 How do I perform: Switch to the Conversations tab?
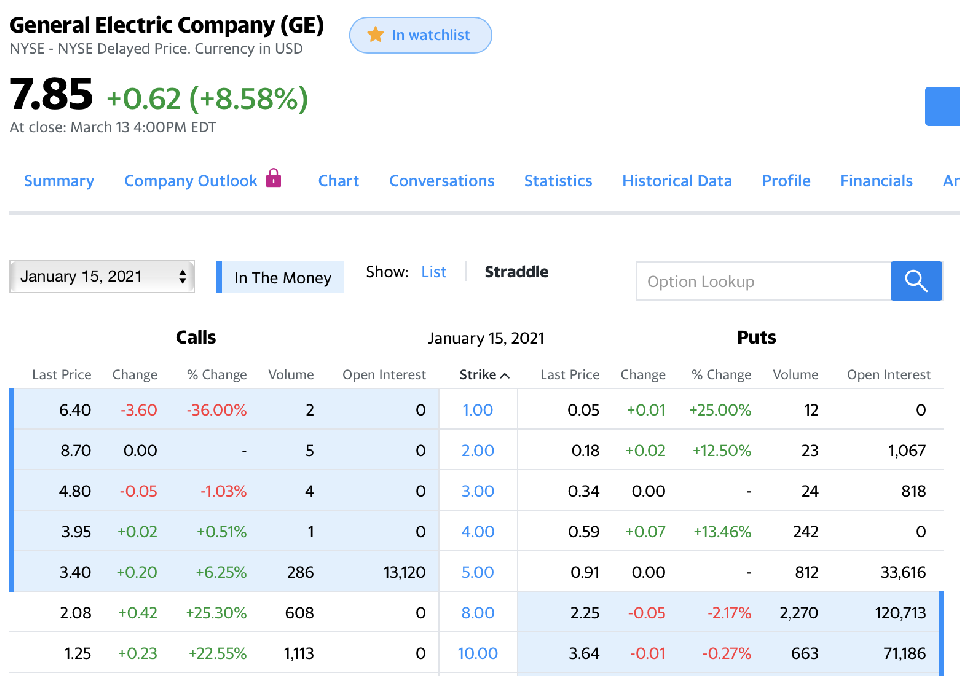(441, 181)
